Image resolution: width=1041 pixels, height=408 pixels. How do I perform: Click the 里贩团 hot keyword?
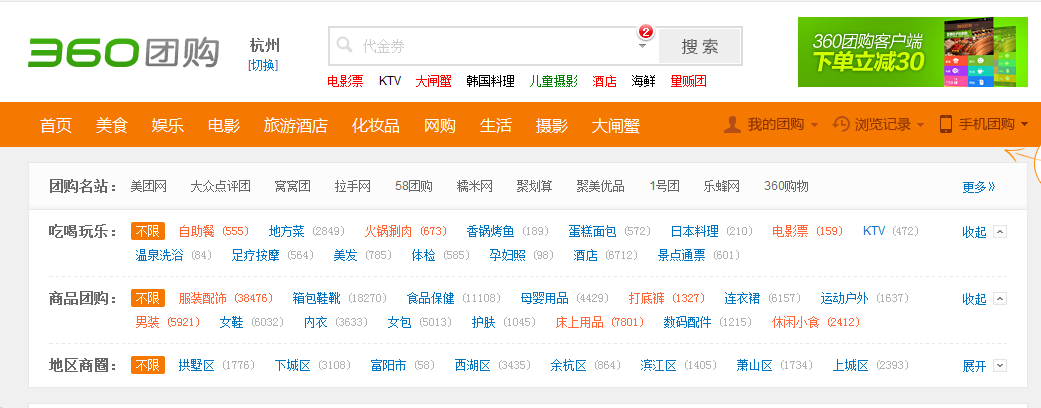tap(688, 82)
